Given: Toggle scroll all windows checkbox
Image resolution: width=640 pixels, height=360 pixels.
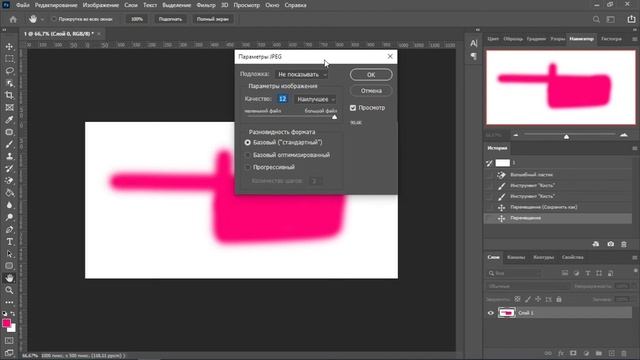Looking at the screenshot, I should tap(54, 19).
